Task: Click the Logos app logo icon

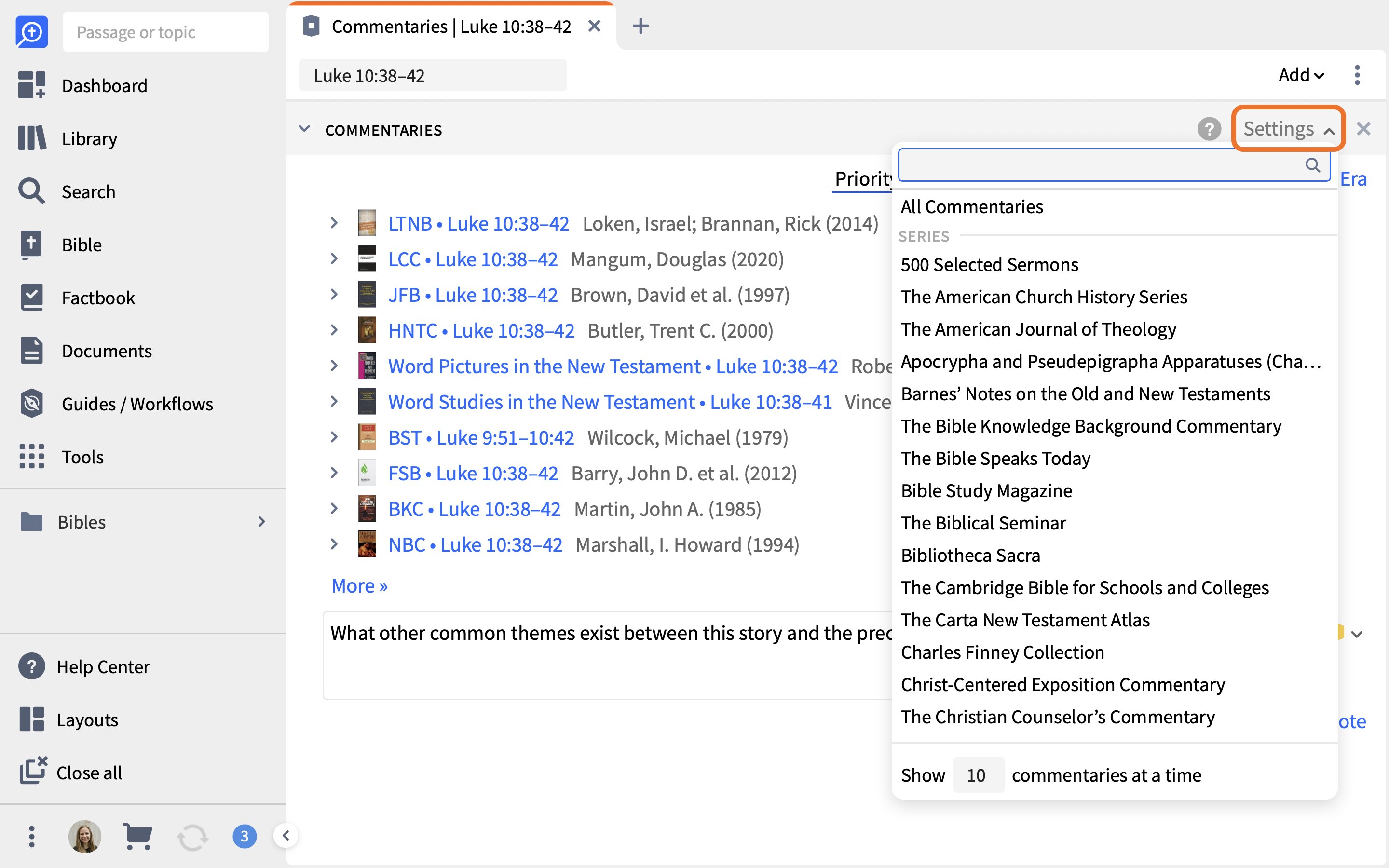Action: pyautogui.click(x=31, y=31)
